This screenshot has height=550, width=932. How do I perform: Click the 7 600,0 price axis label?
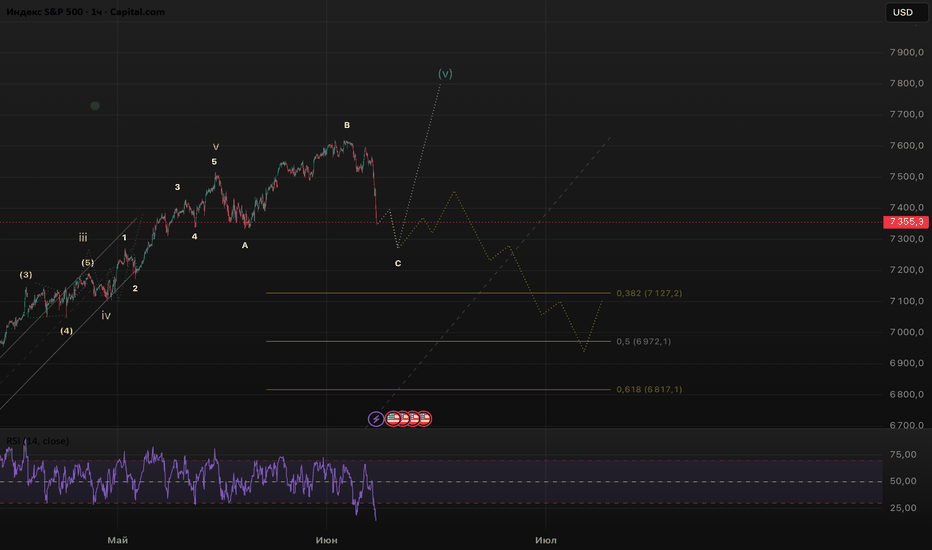907,146
